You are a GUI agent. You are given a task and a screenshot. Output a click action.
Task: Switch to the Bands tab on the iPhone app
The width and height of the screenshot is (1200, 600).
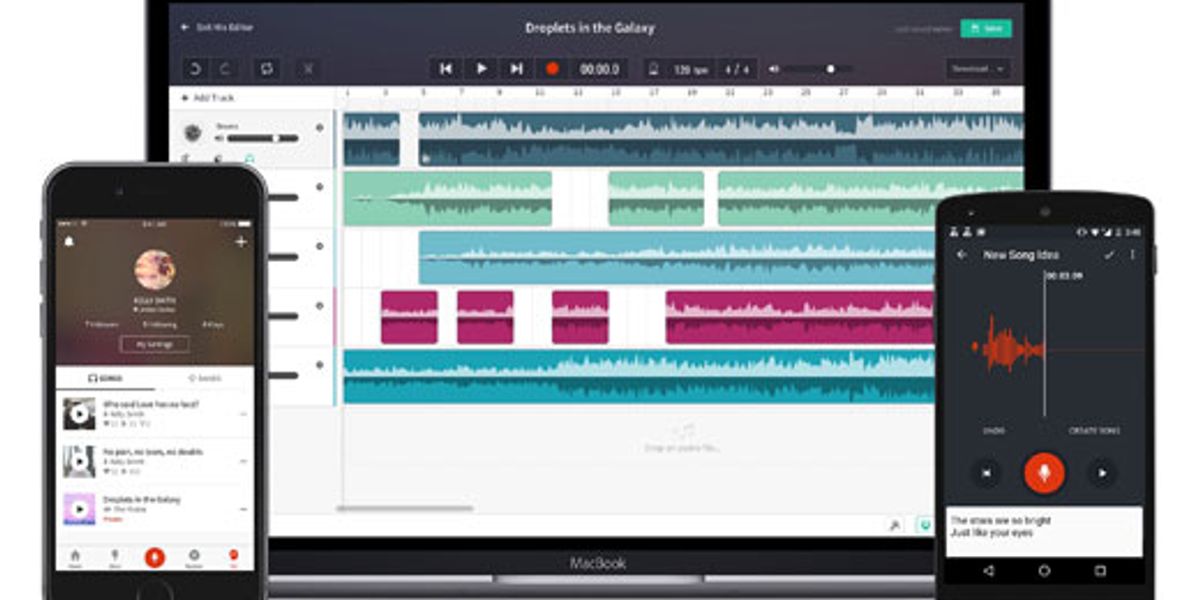pos(205,378)
